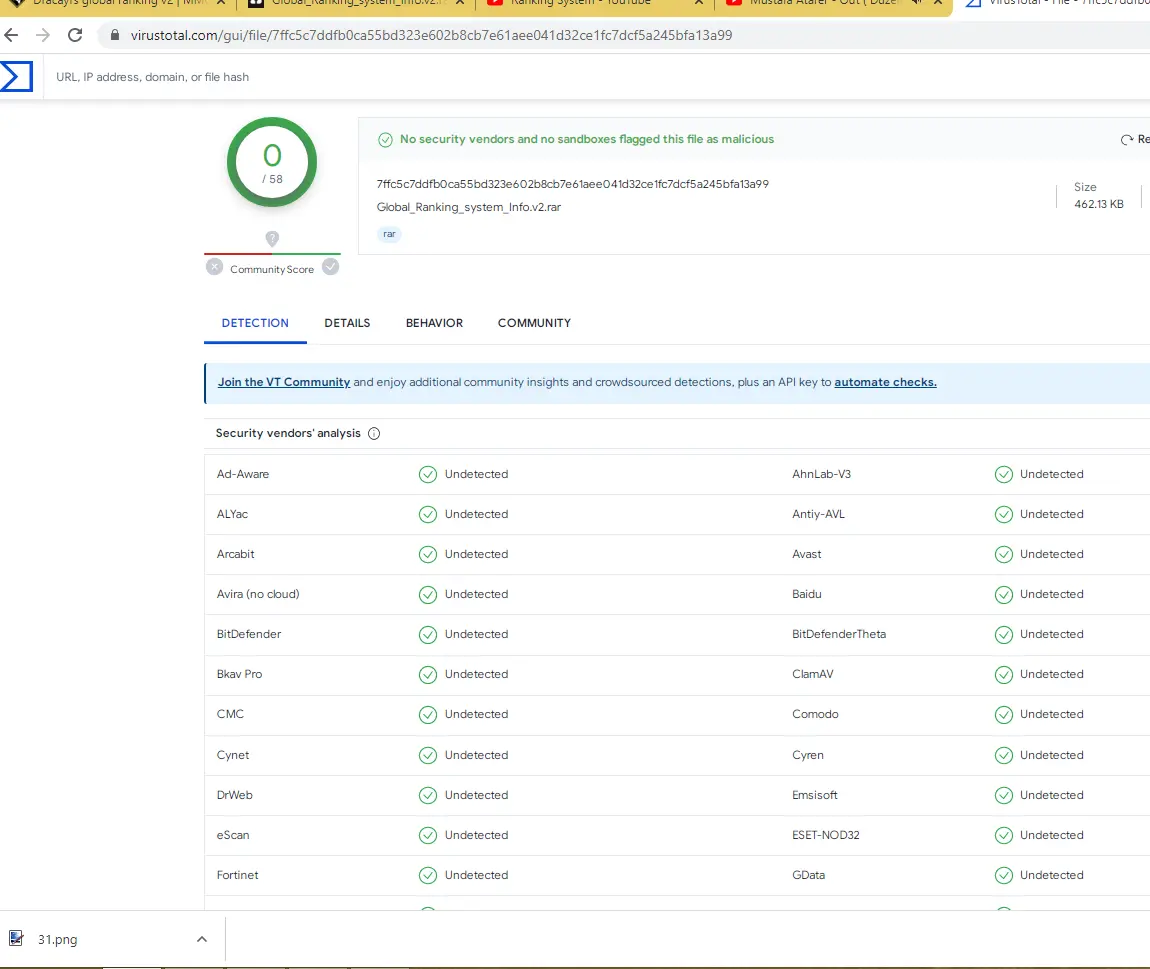This screenshot has height=969, width=1150.
Task: Click the ESET-NOD32 Undetected check icon
Action: [1003, 835]
